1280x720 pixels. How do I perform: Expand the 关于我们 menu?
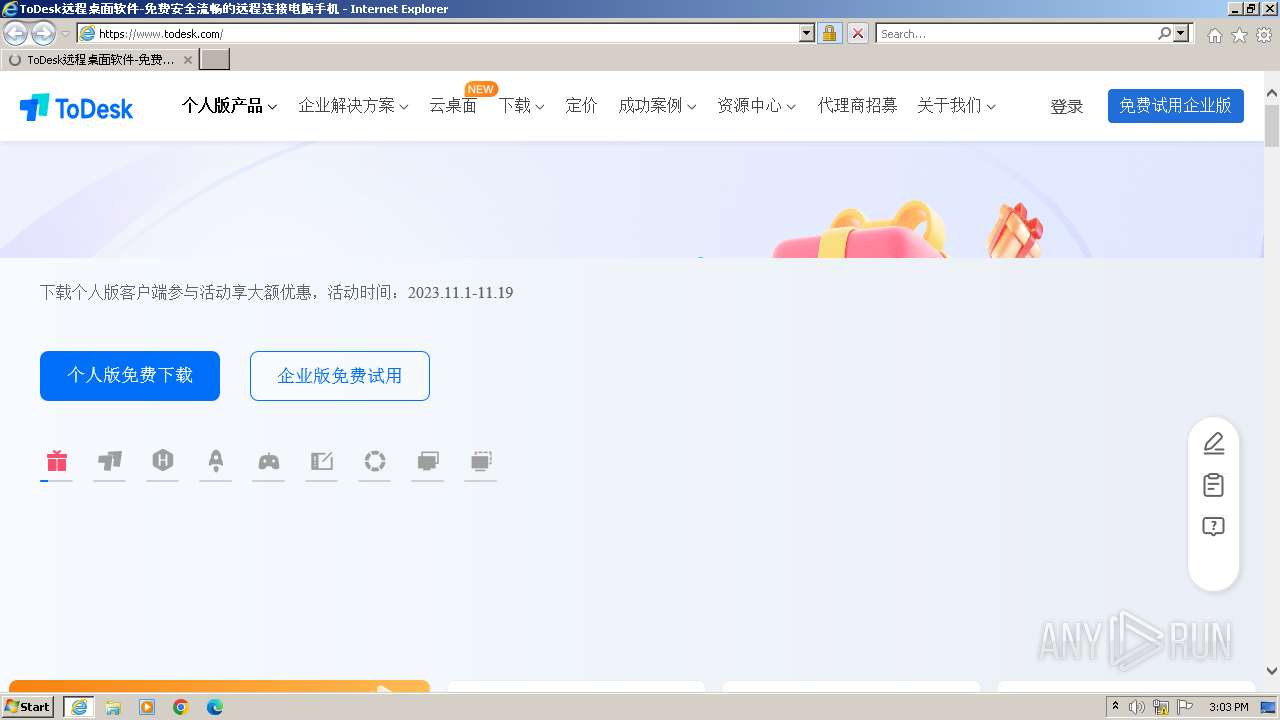[956, 105]
